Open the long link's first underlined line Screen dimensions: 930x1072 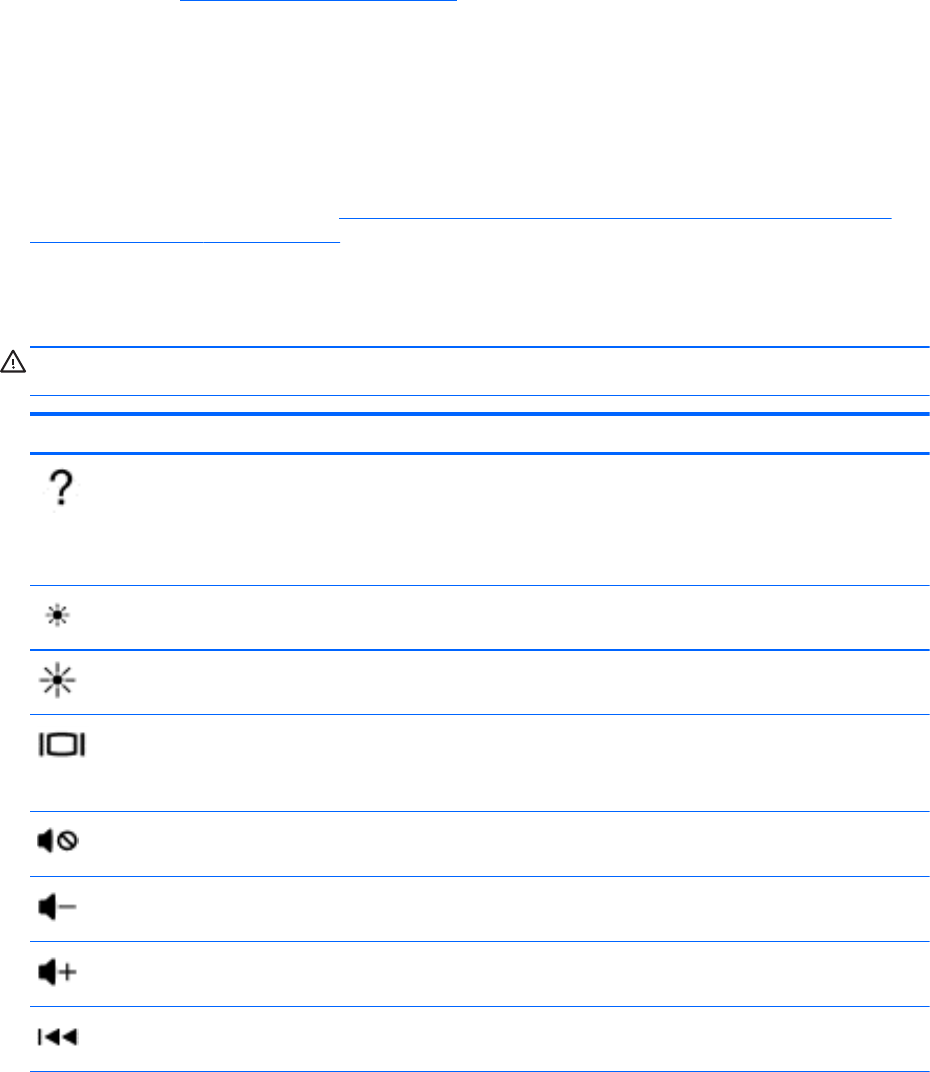click(x=614, y=218)
